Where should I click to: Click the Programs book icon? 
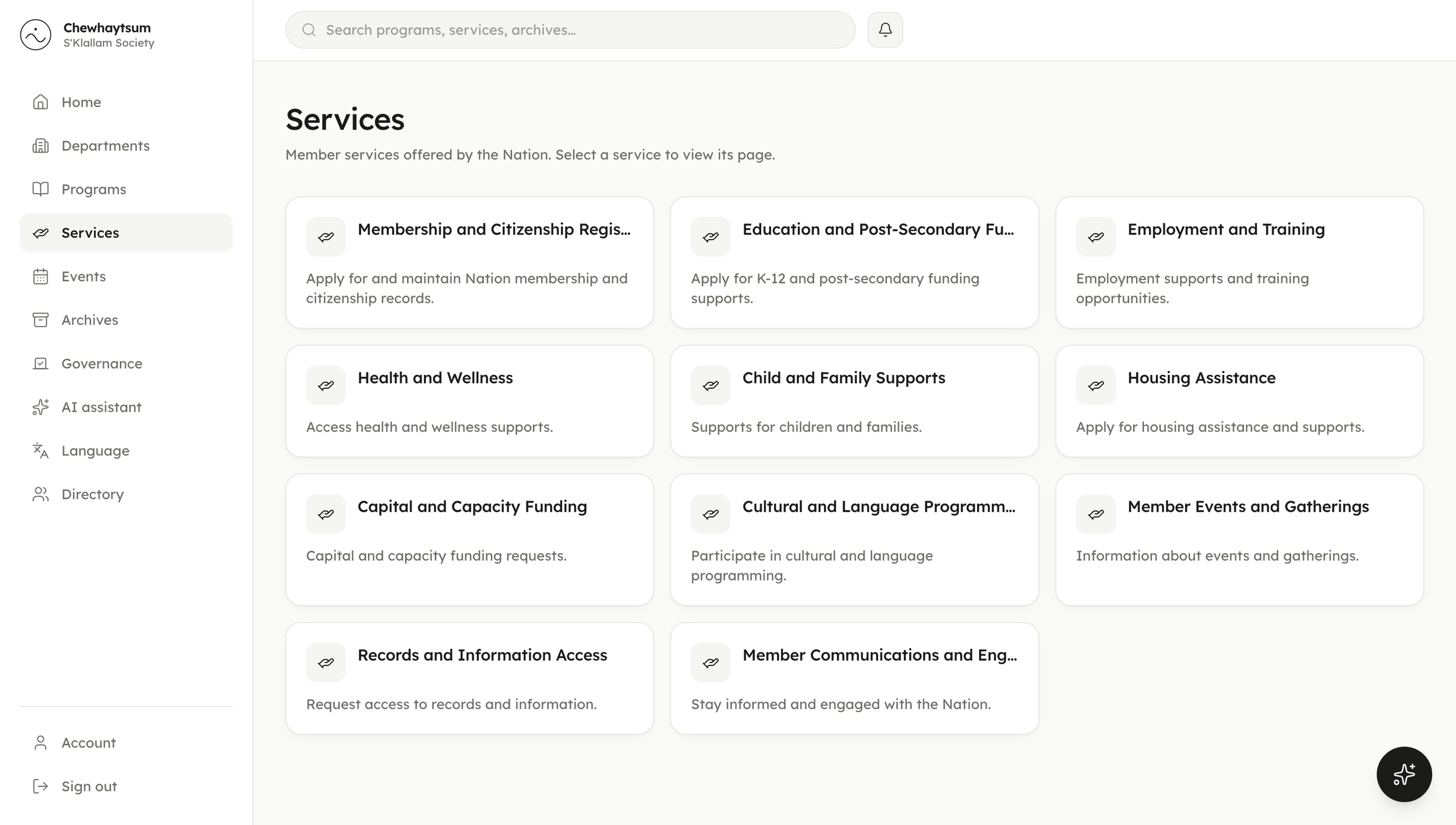coord(40,189)
